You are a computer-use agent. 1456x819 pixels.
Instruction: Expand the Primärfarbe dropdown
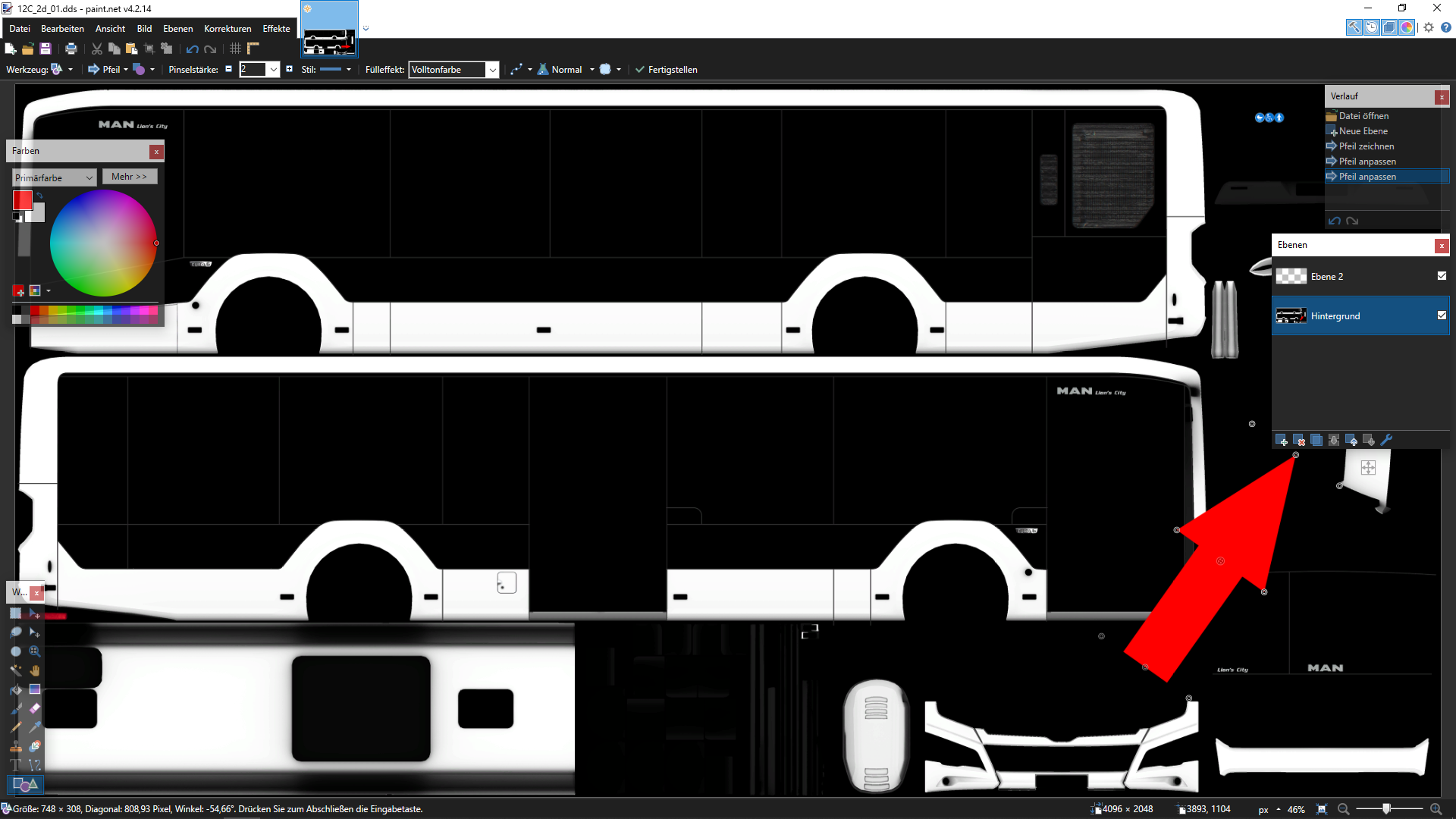(89, 178)
